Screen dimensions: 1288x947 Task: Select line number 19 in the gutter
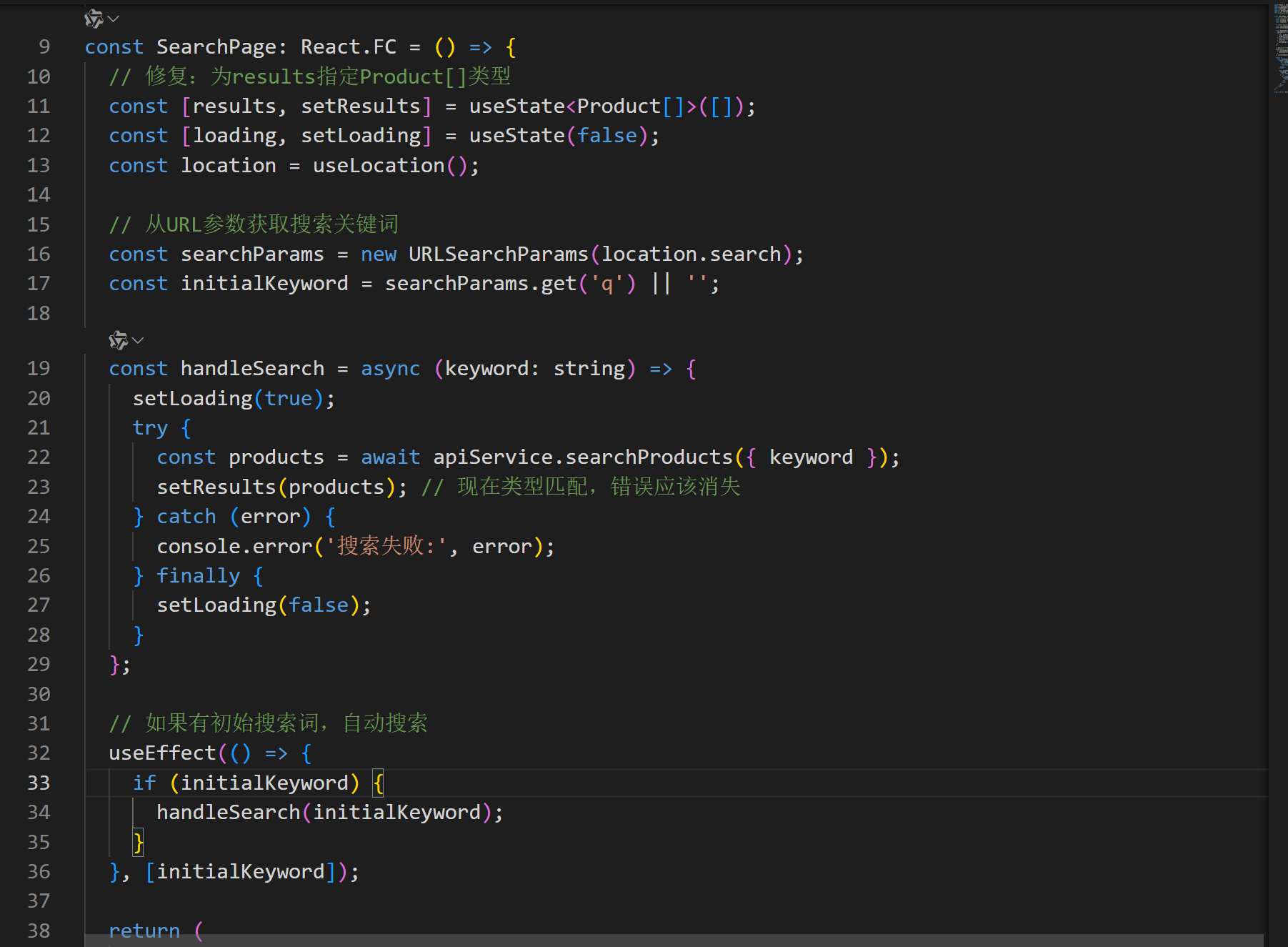tap(39, 368)
